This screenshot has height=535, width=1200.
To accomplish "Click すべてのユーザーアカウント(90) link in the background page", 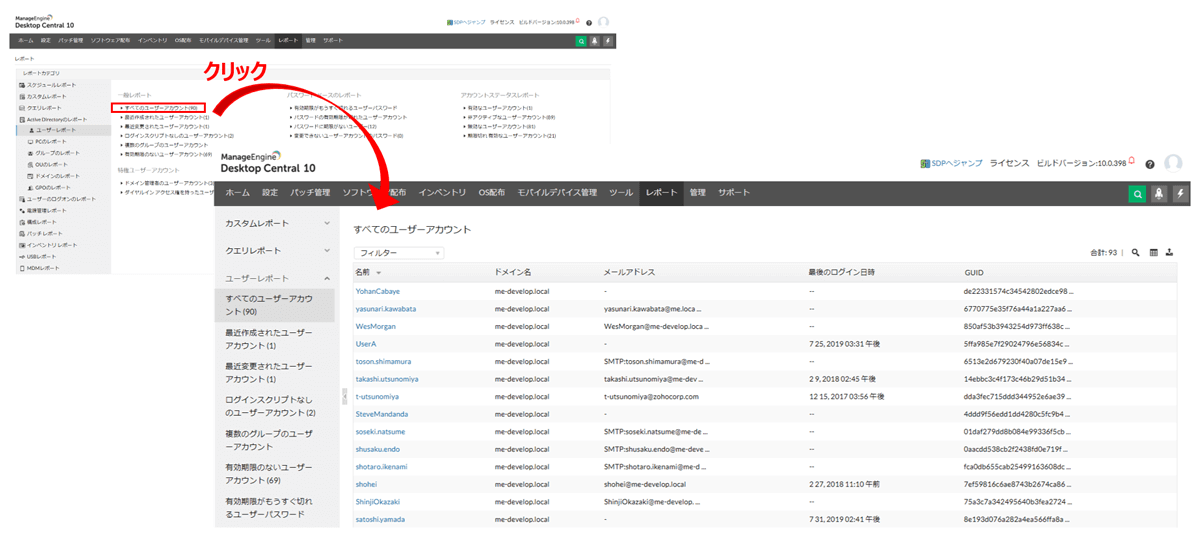I will point(160,107).
